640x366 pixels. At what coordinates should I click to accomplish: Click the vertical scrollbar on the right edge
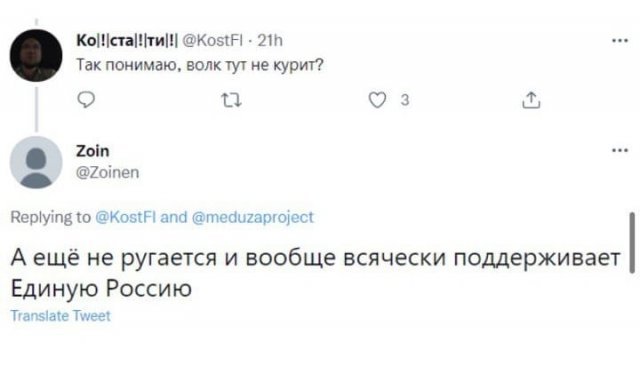[x=632, y=242]
